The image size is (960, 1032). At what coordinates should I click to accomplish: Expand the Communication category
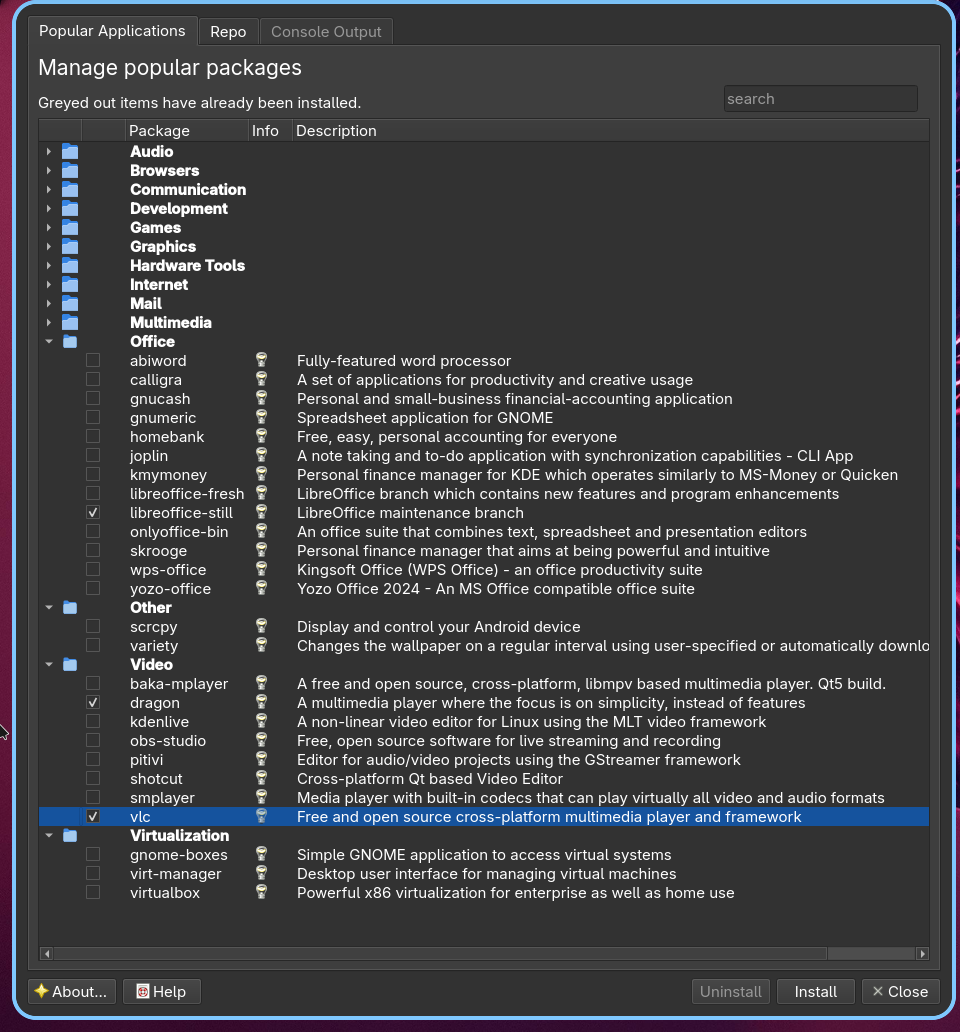point(49,190)
